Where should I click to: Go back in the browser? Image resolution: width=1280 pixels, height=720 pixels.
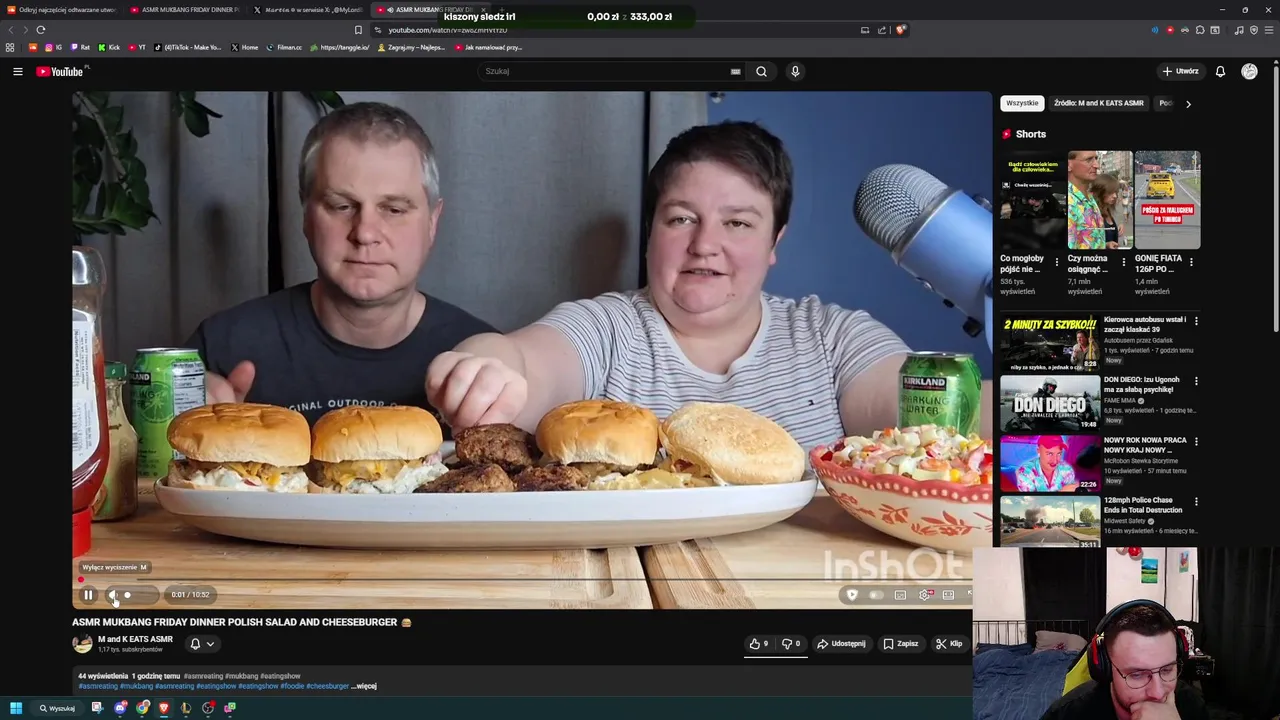click(x=11, y=30)
